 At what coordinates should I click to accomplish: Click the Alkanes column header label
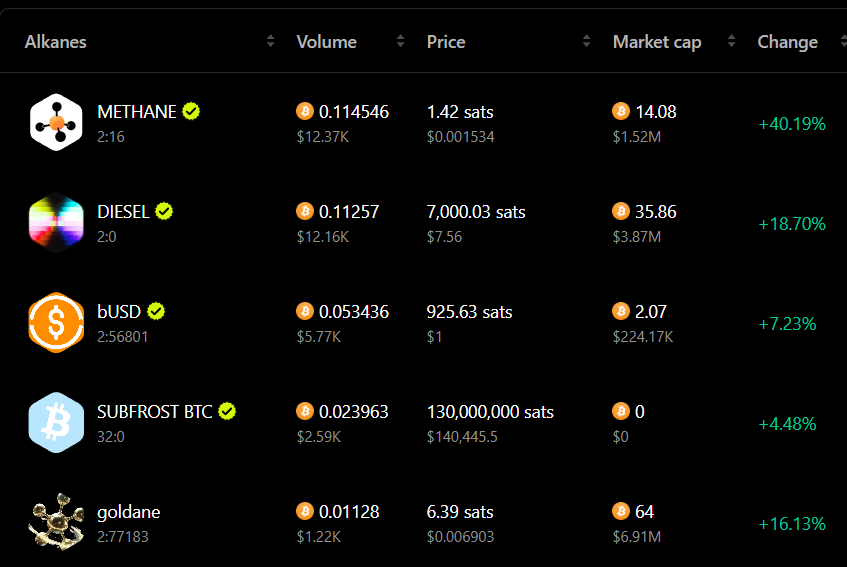pyautogui.click(x=56, y=42)
